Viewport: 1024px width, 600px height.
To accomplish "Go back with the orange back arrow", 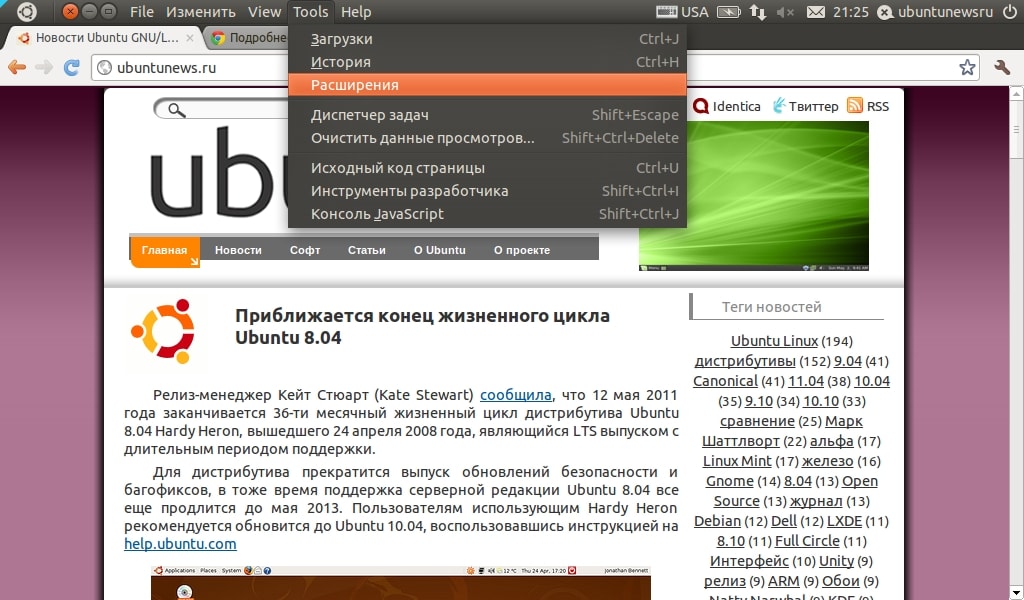I will click(16, 67).
